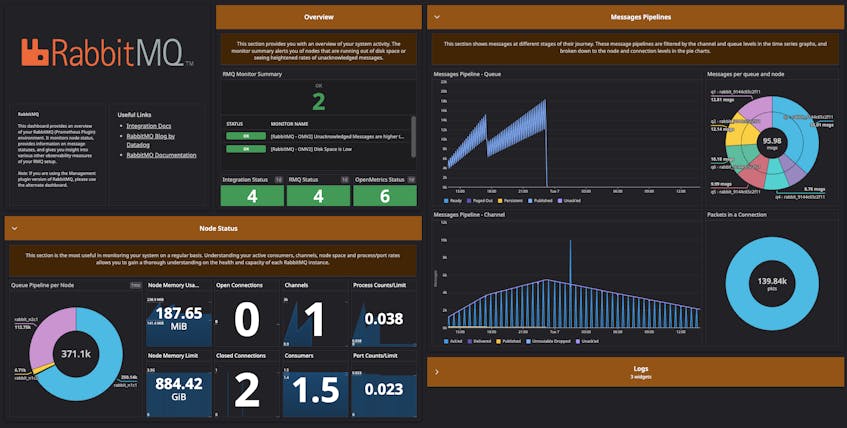Click the 371.1k total in node donut
Screen dimensions: 847x428
[x=76, y=354]
